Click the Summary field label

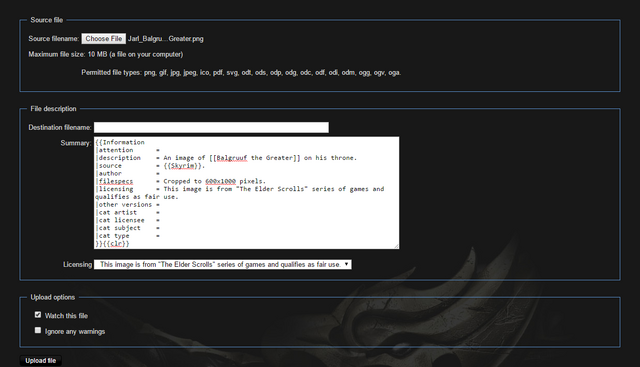(x=76, y=143)
